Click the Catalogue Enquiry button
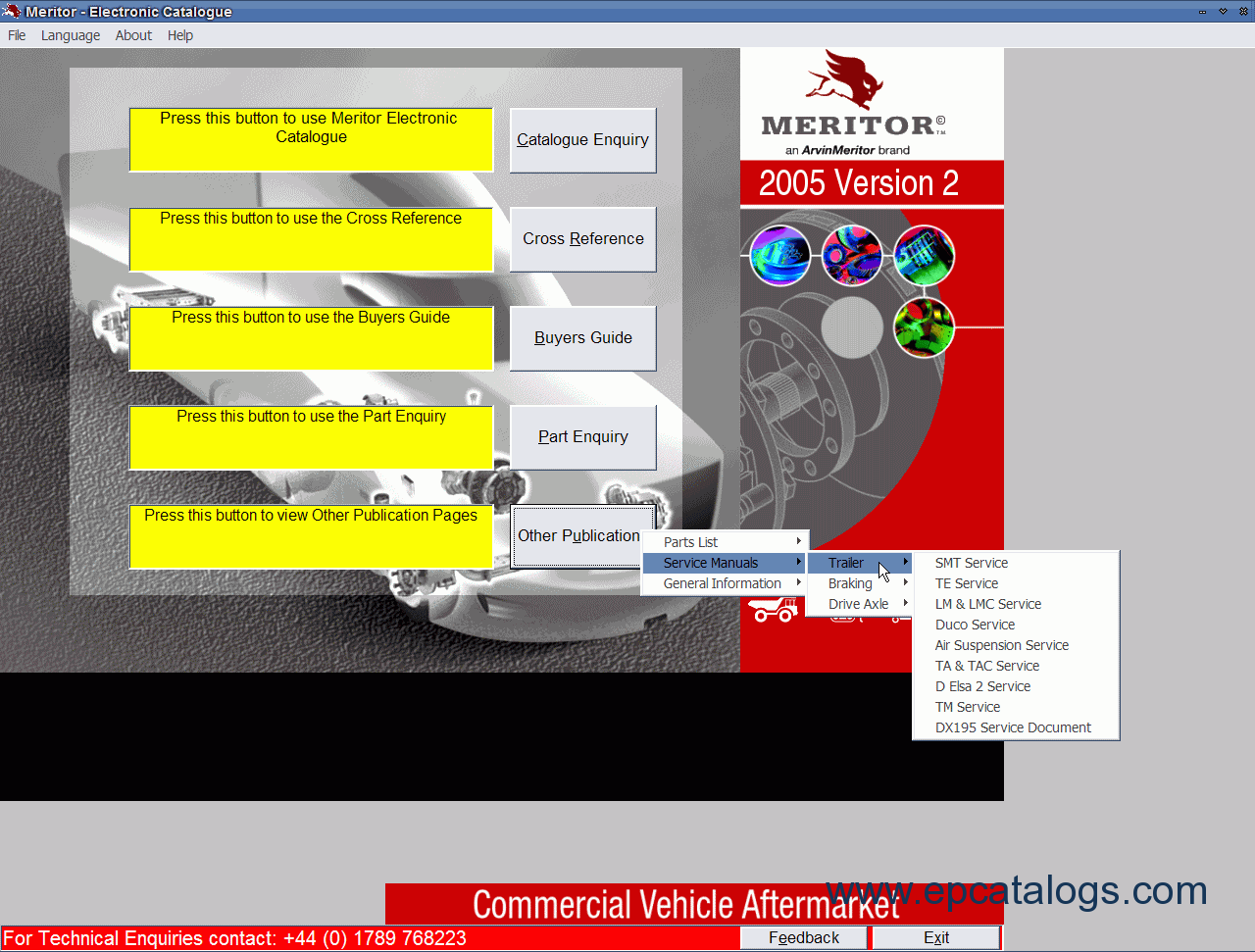This screenshot has width=1255, height=952. pyautogui.click(x=583, y=140)
